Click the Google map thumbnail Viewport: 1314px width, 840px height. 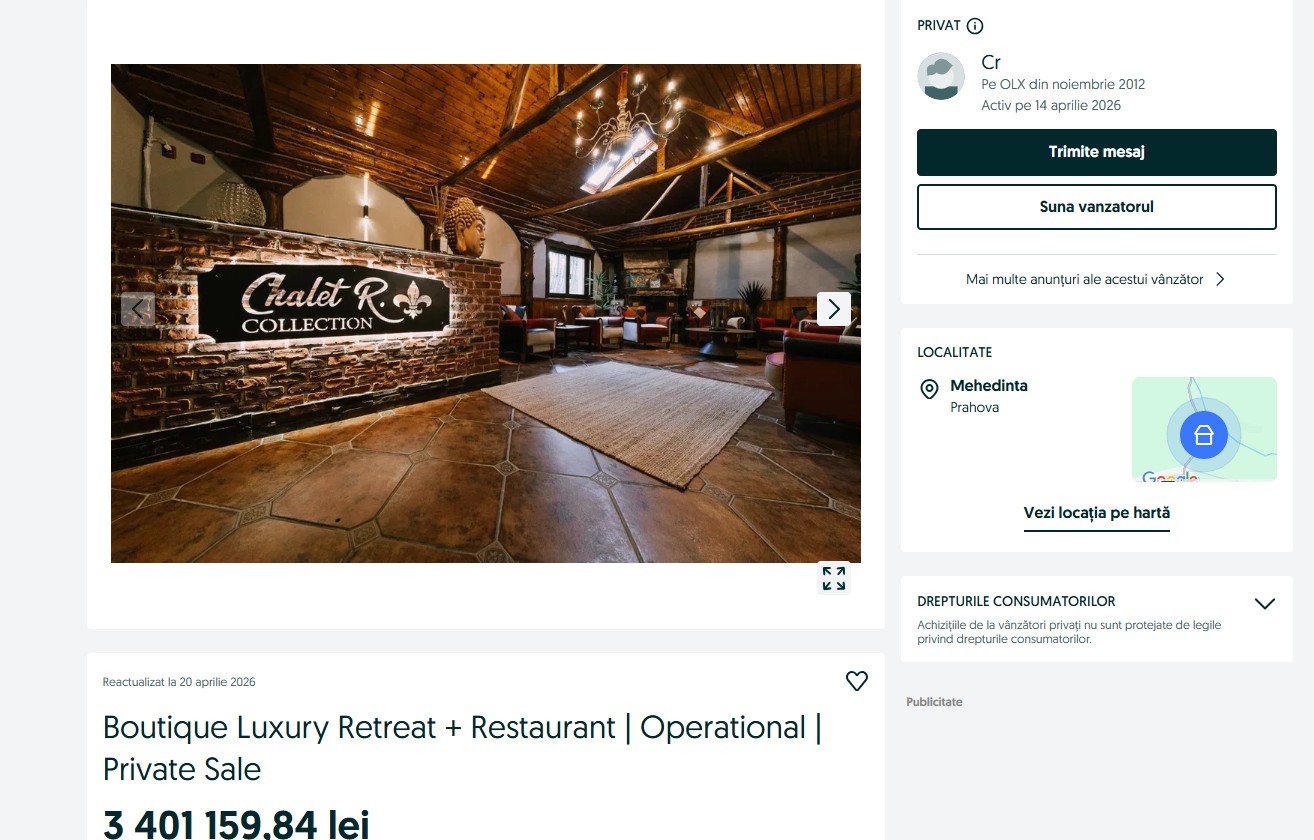[1204, 429]
